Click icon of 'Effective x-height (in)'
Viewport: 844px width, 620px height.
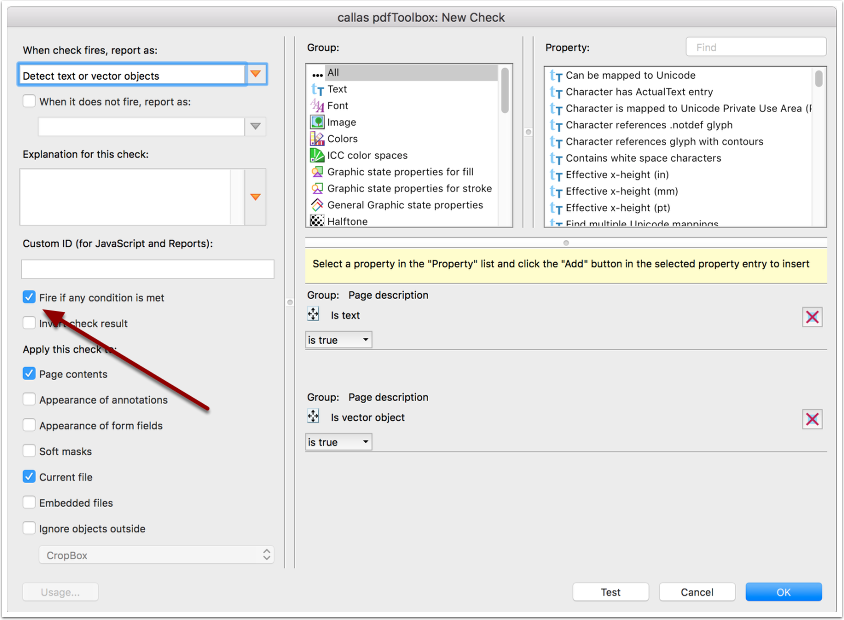pos(556,175)
